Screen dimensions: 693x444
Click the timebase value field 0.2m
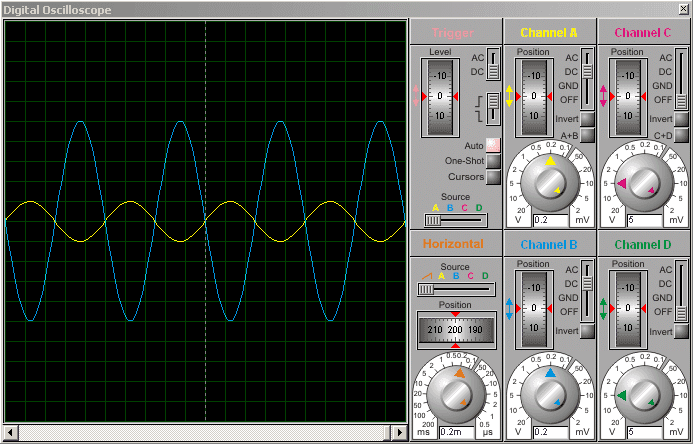pyautogui.click(x=457, y=432)
